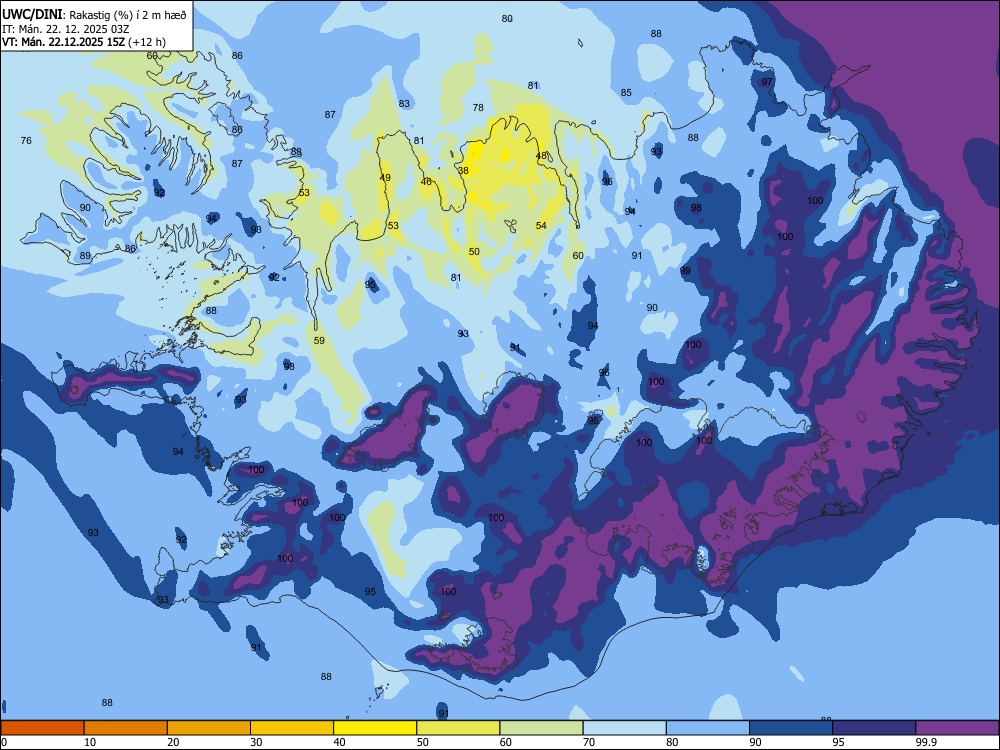The height and width of the screenshot is (750, 1000).
Task: Select the map value 83
Action: (404, 103)
